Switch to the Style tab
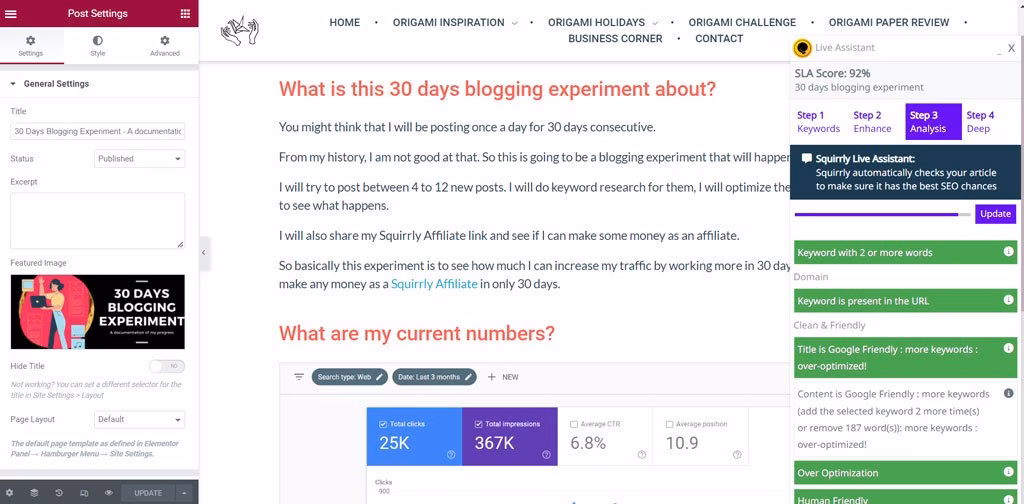The width and height of the screenshot is (1024, 504). [98, 46]
